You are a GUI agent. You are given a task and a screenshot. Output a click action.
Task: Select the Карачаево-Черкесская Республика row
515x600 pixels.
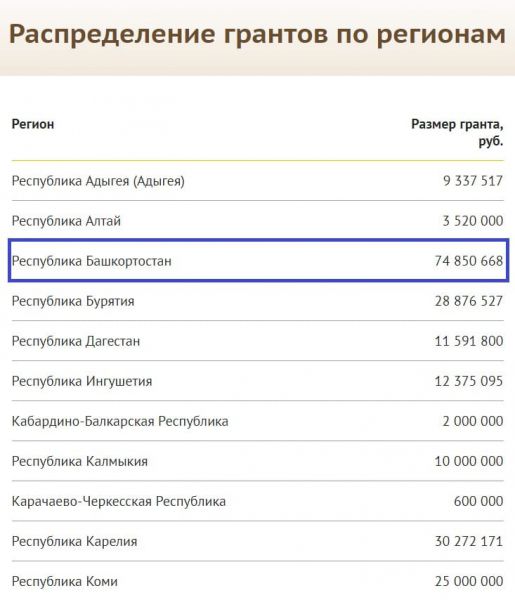pyautogui.click(x=258, y=501)
